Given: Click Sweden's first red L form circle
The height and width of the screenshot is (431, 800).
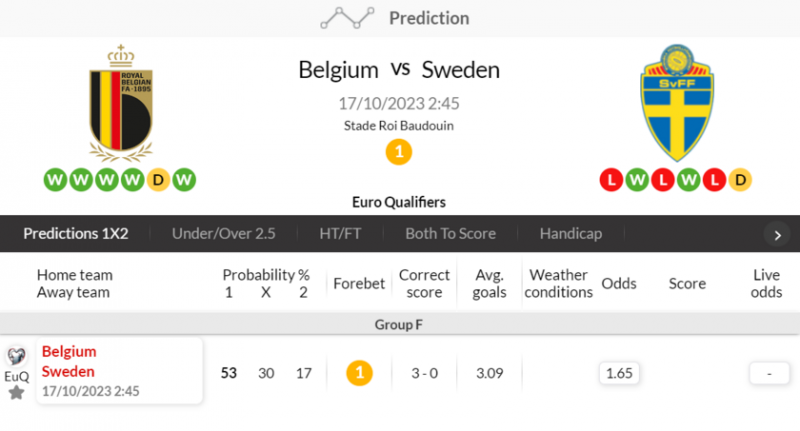Looking at the screenshot, I should (x=610, y=180).
